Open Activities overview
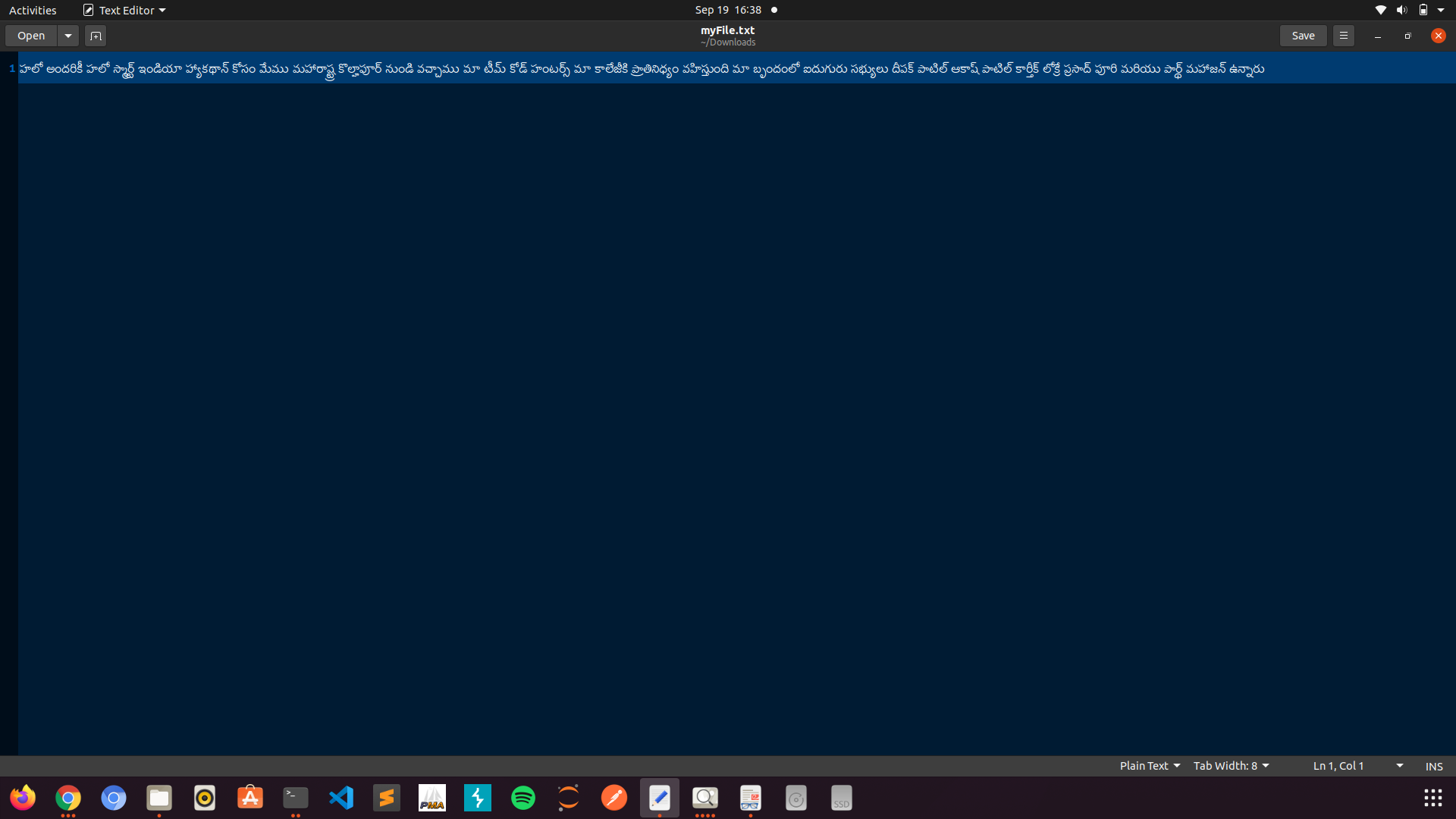1456x819 pixels. pos(33,10)
